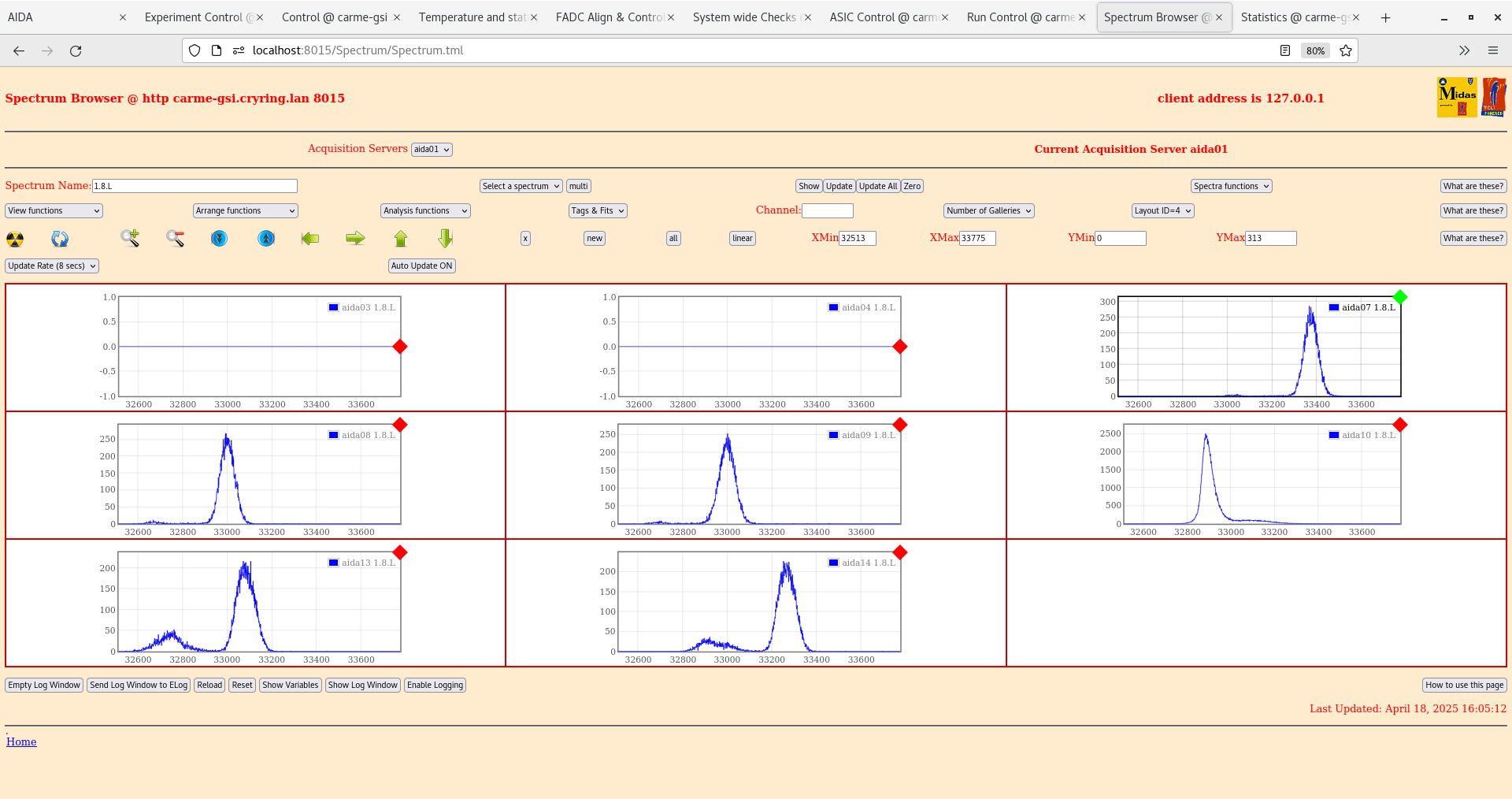Viewport: 1512px width, 799px height.
Task: Click the radiation hazard icon
Action: point(15,239)
